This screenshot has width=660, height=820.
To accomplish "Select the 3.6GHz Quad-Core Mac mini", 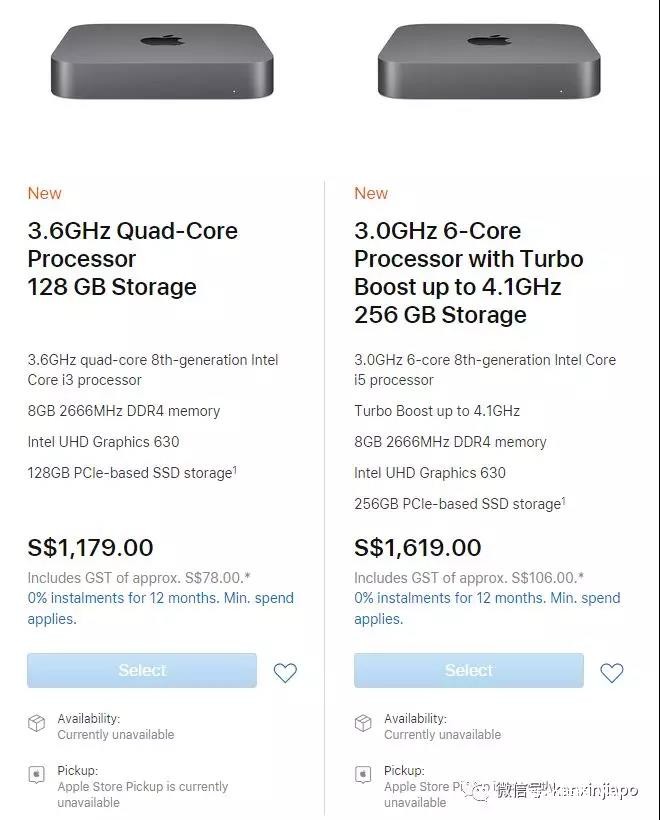I will click(142, 670).
